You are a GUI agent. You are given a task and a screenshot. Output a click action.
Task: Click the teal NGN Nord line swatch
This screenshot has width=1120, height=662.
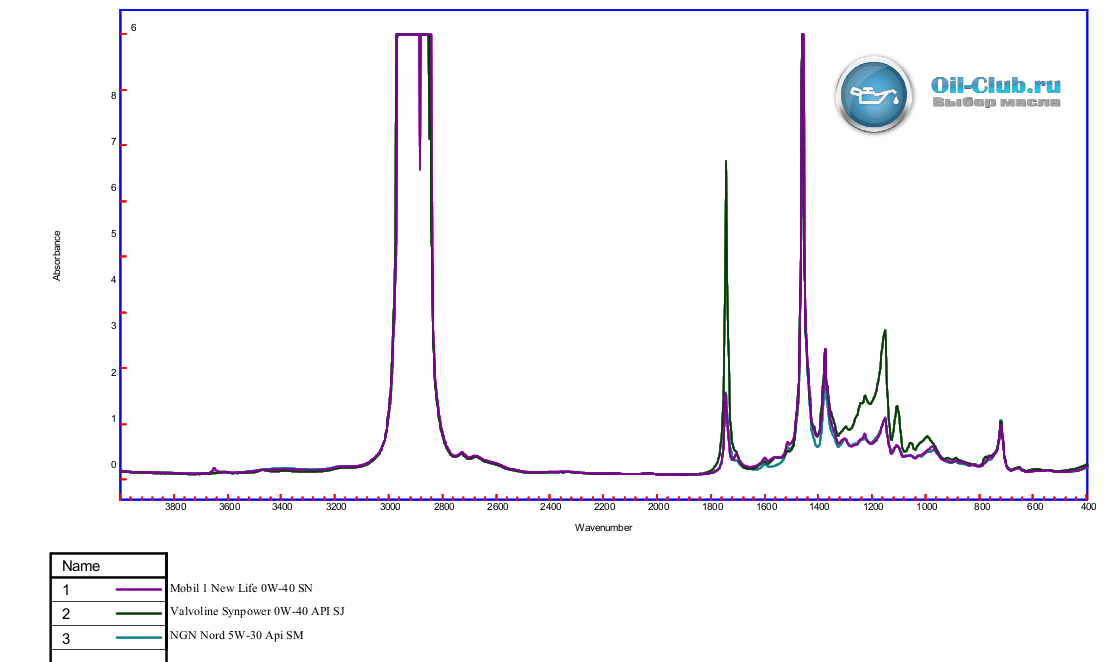pyautogui.click(x=139, y=637)
